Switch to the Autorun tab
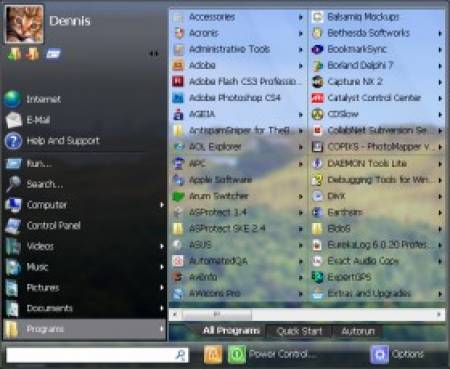This screenshot has width=450, height=369. 358,331
